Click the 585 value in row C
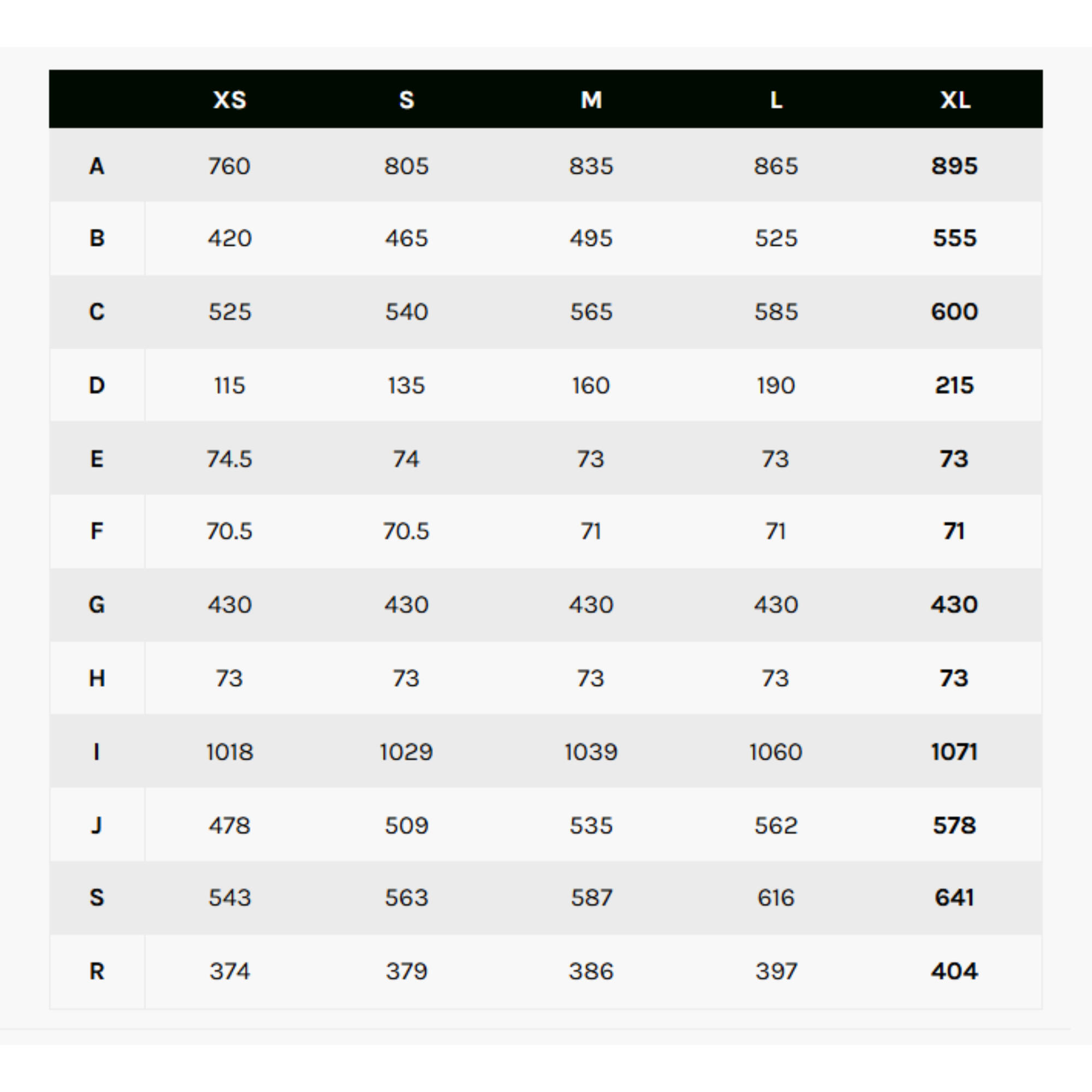This screenshot has width=1092, height=1092. click(x=776, y=312)
